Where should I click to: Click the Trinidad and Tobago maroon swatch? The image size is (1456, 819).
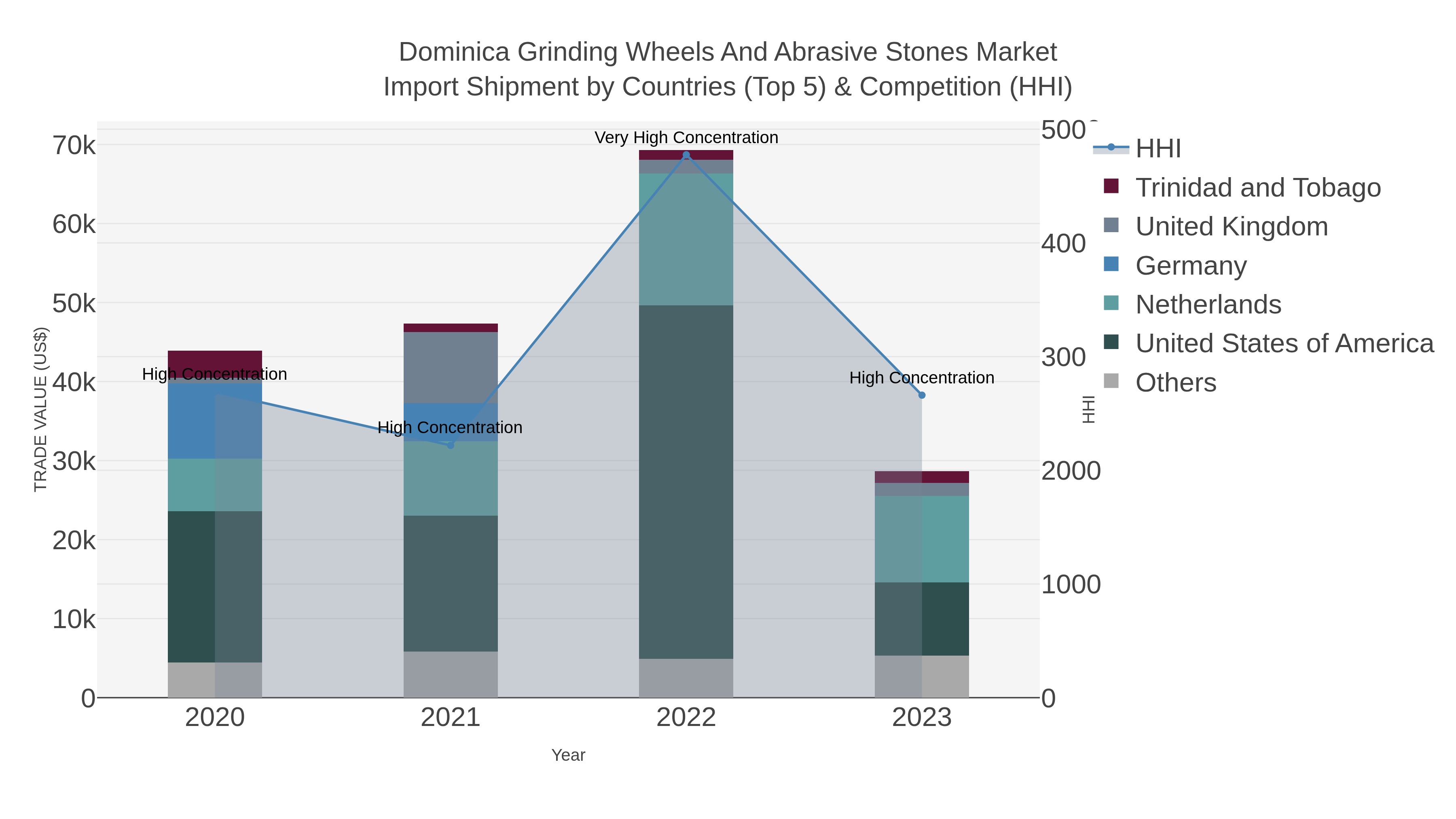point(1111,186)
